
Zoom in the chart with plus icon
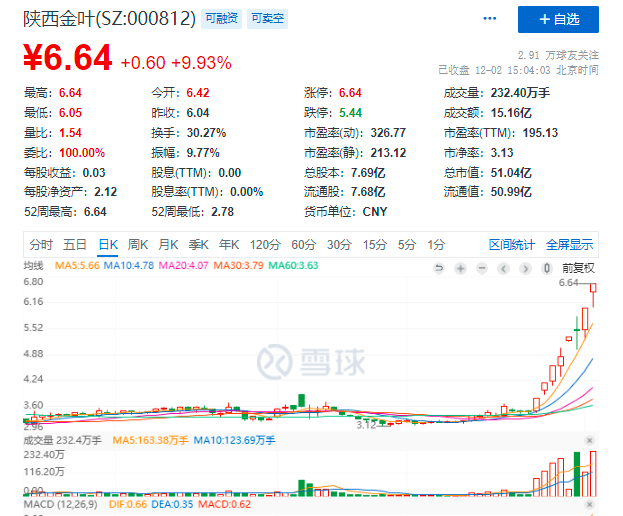coord(460,269)
